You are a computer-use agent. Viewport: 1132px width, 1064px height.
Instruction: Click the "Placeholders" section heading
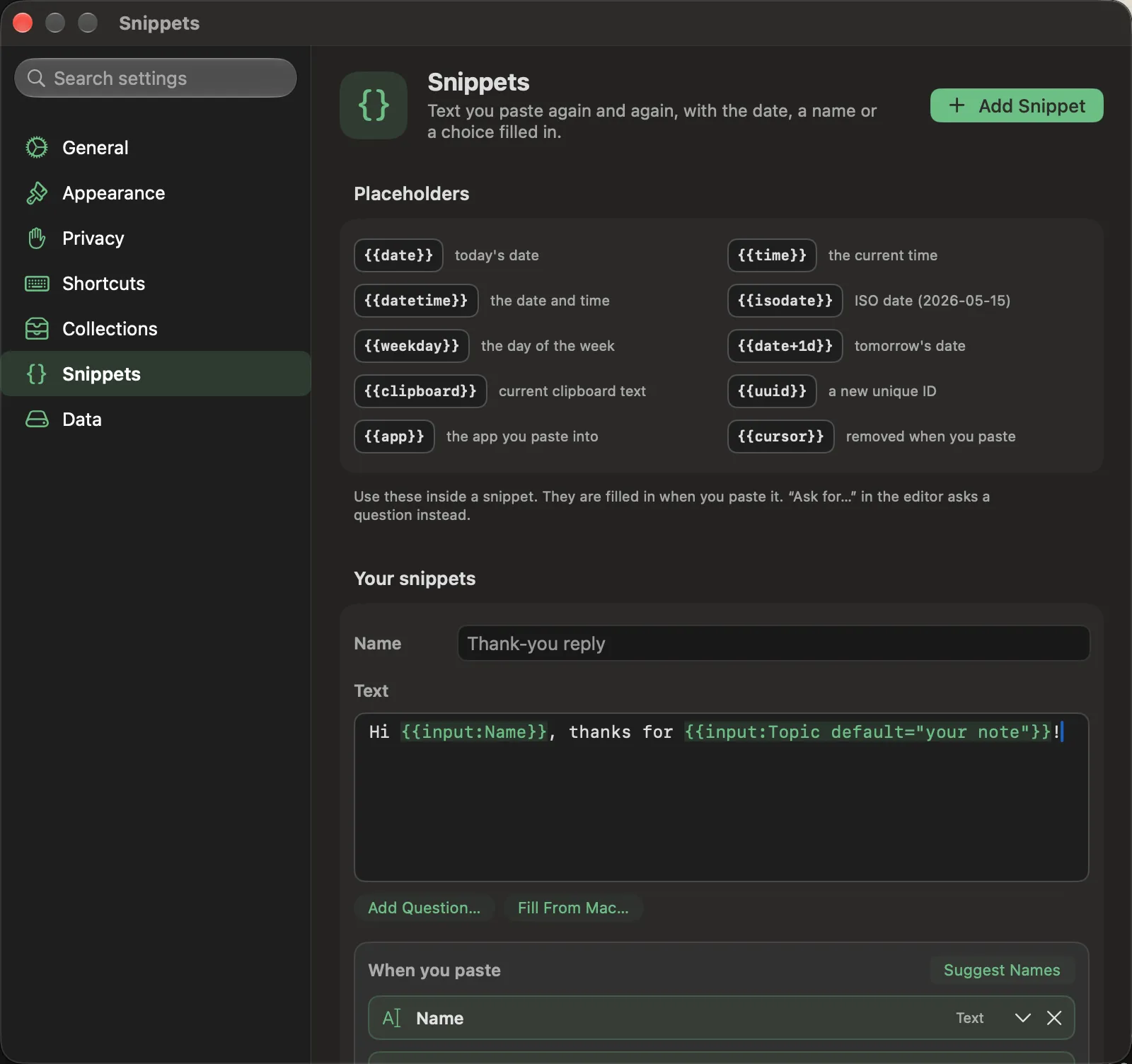411,194
